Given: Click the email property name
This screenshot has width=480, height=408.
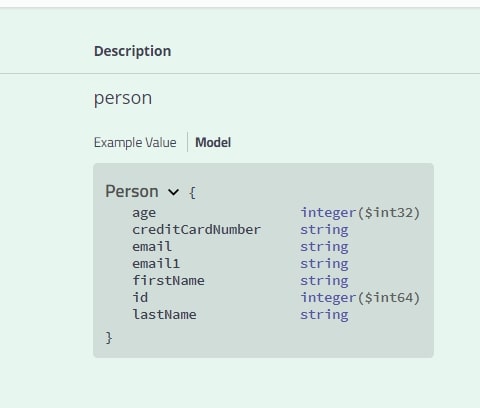Looking at the screenshot, I should [152, 247].
